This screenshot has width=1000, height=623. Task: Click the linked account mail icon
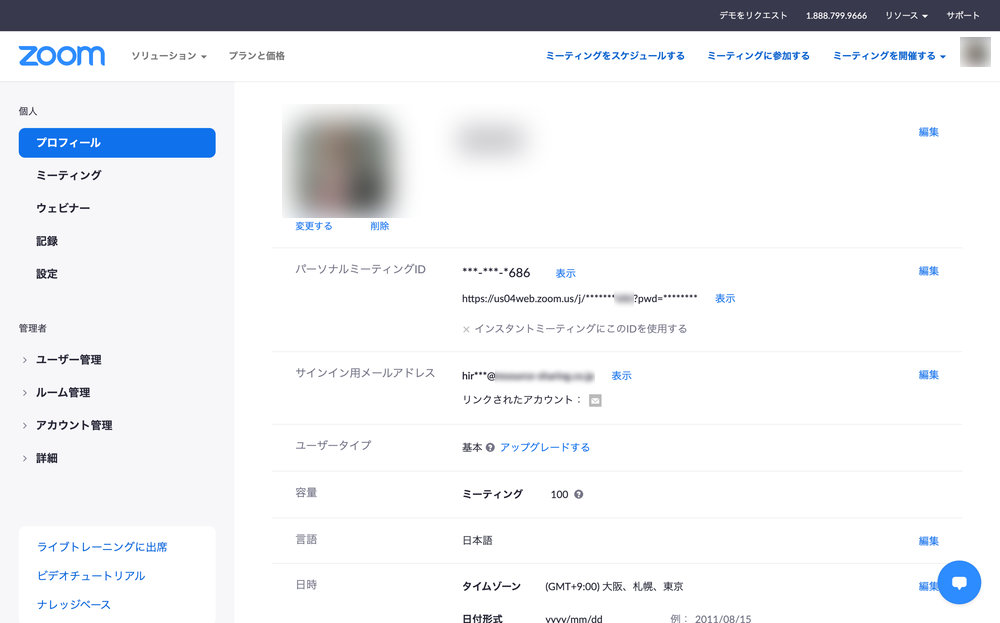point(595,400)
